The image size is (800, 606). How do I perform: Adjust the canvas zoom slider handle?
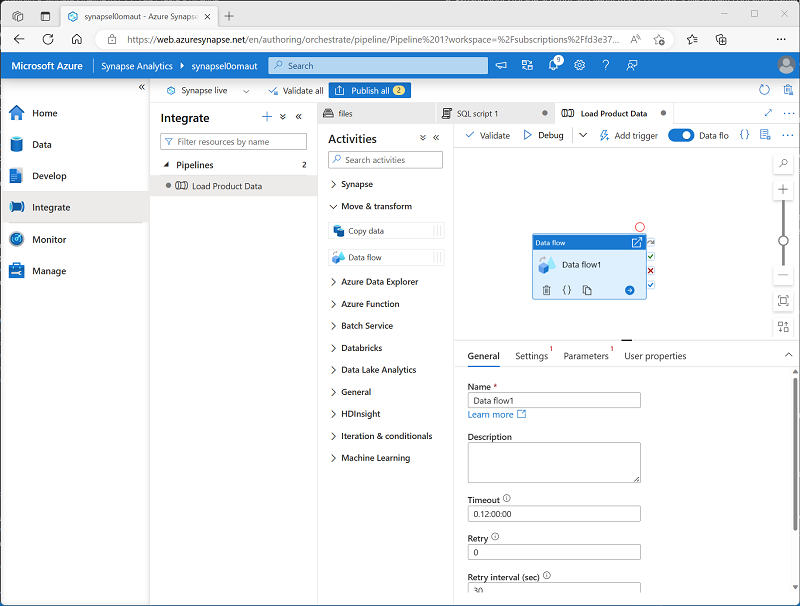coord(783,241)
